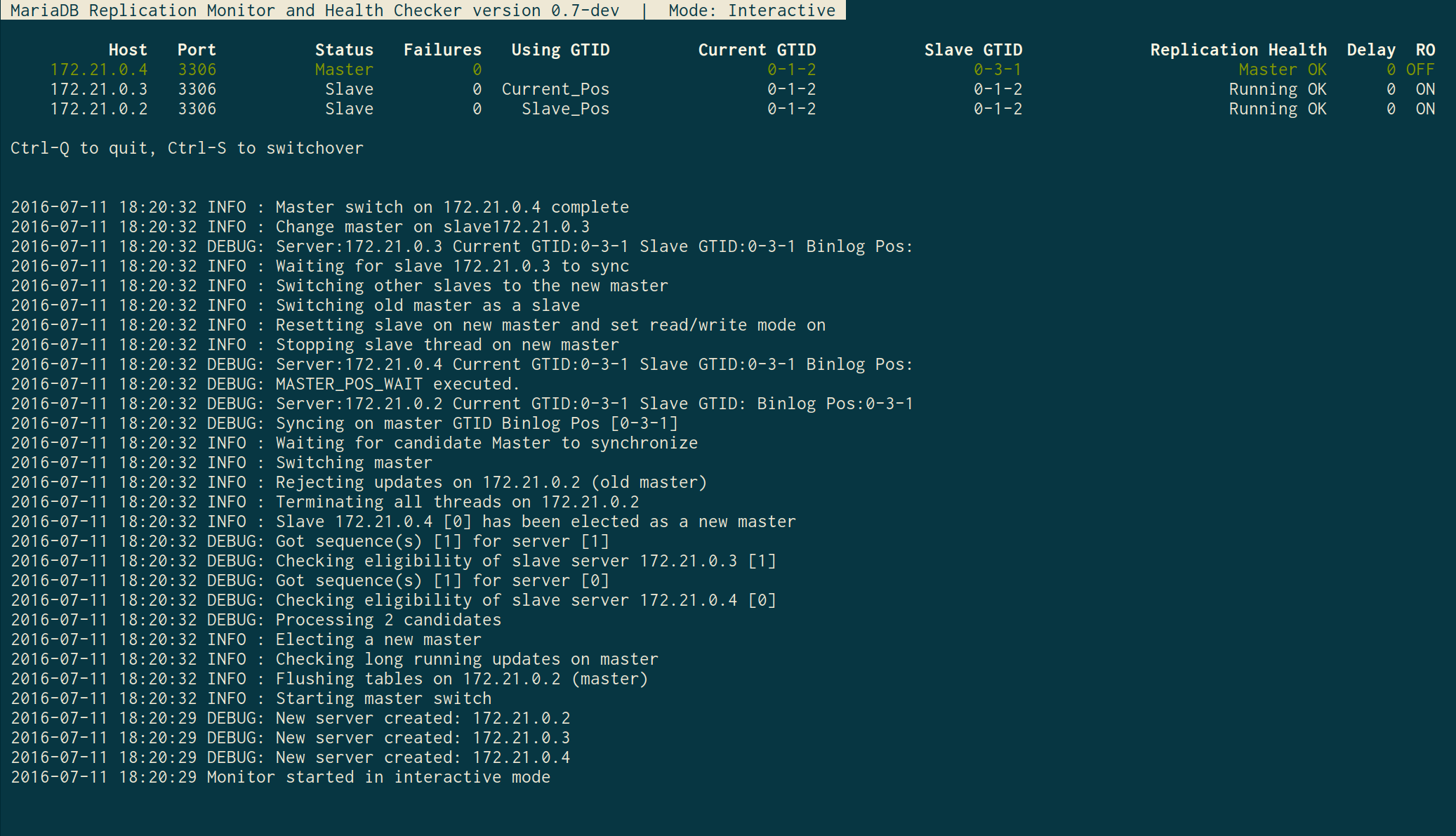1456x836 pixels.
Task: Click log line 'MASTER_POS_WAIT executed.'
Action: coord(398,384)
